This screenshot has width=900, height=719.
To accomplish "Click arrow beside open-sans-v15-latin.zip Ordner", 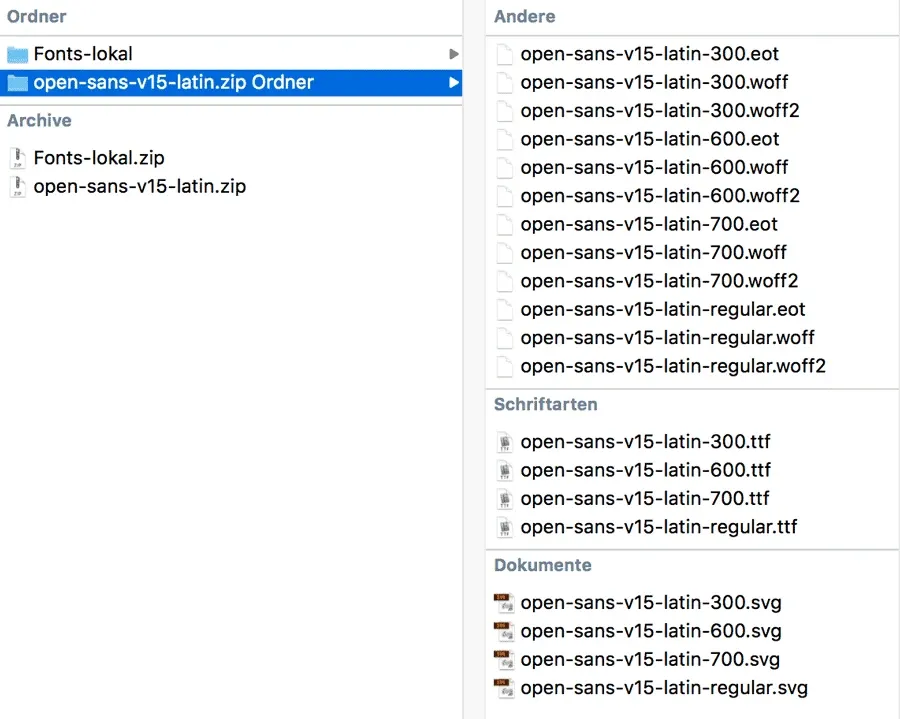I will (454, 82).
